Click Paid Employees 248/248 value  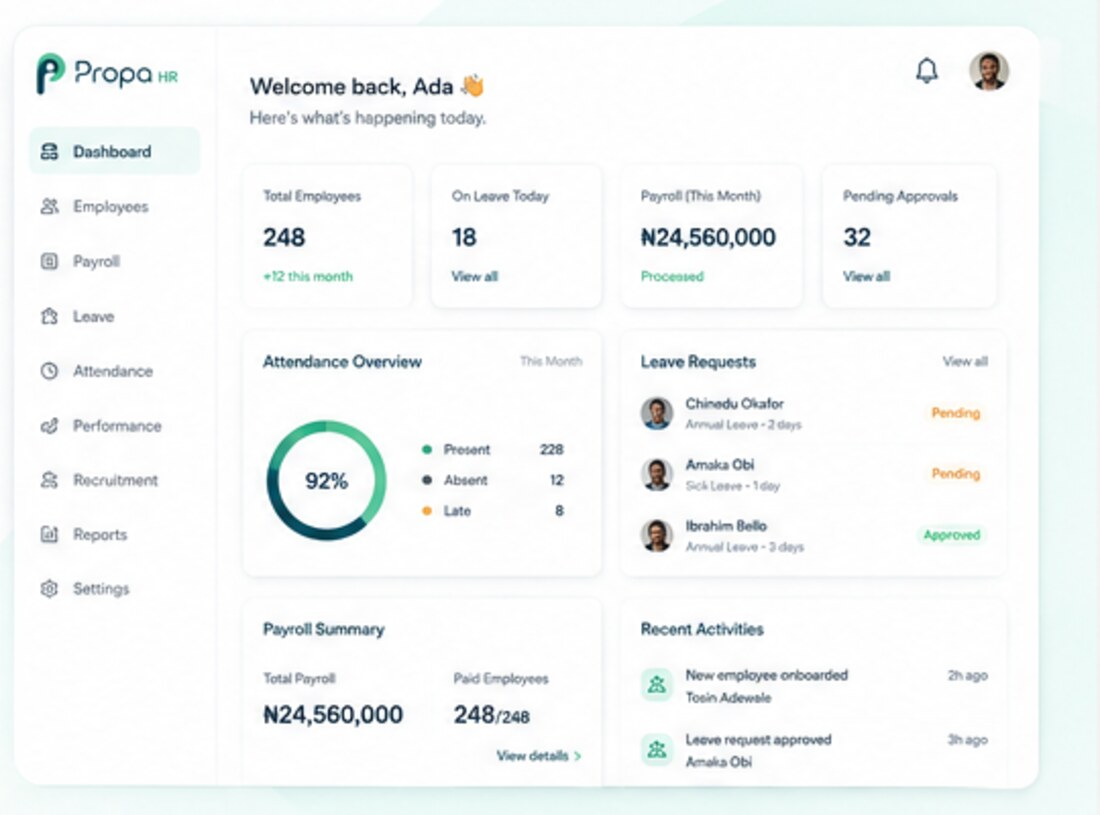(491, 715)
